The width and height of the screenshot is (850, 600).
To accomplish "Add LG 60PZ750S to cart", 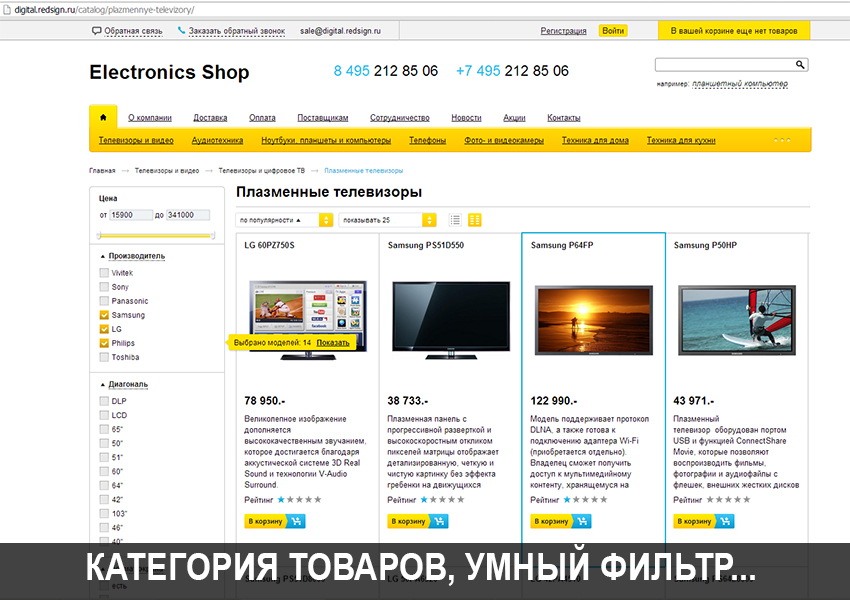I will pyautogui.click(x=275, y=521).
